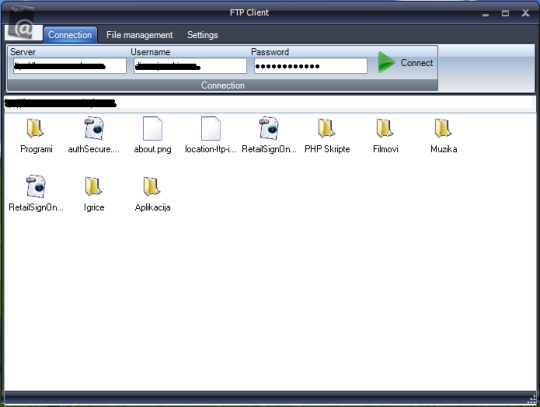Screen dimensions: 540x407
Task: Switch to the Connection tab
Action: pos(70,35)
